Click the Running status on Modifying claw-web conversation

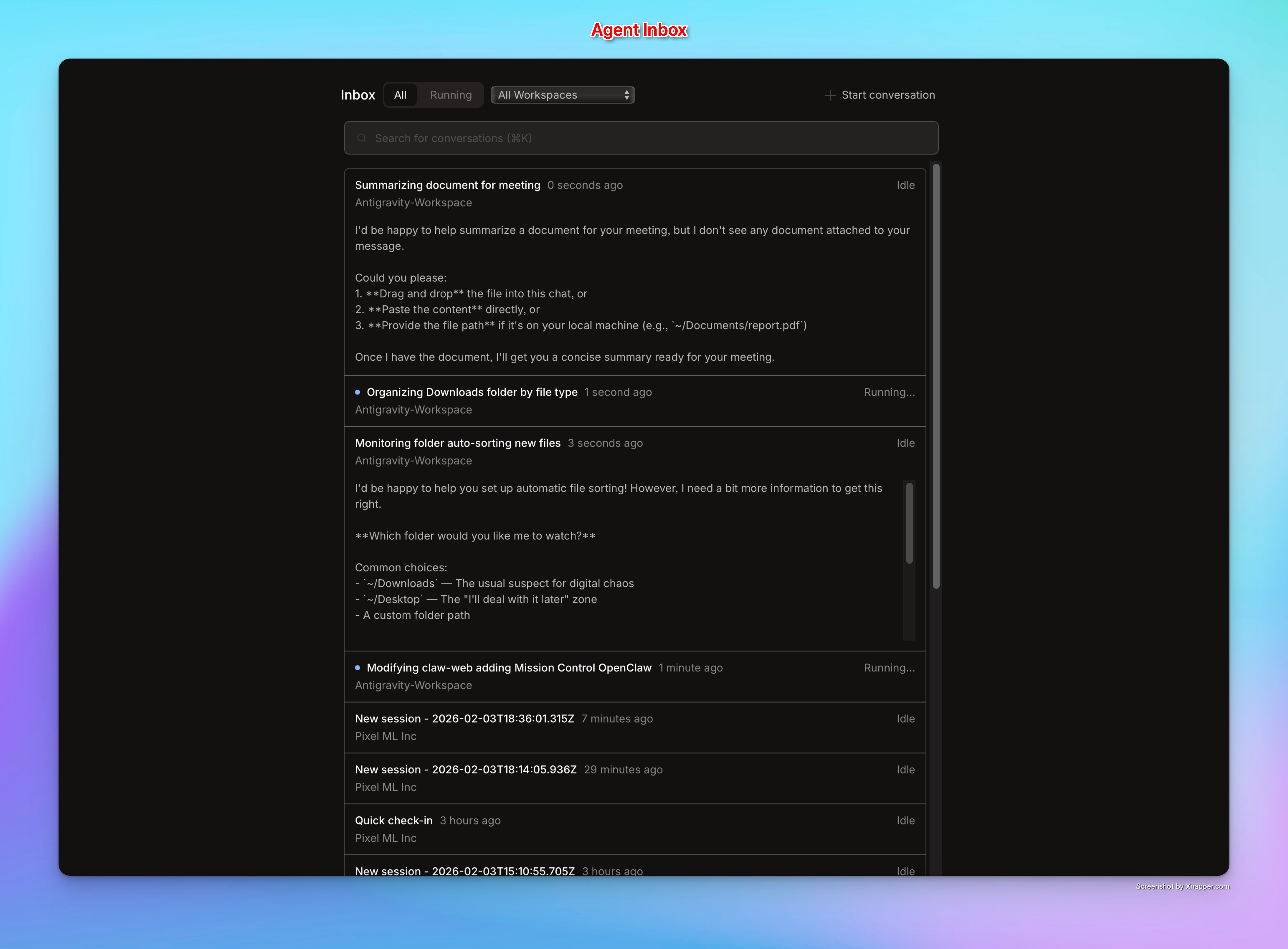(x=889, y=667)
